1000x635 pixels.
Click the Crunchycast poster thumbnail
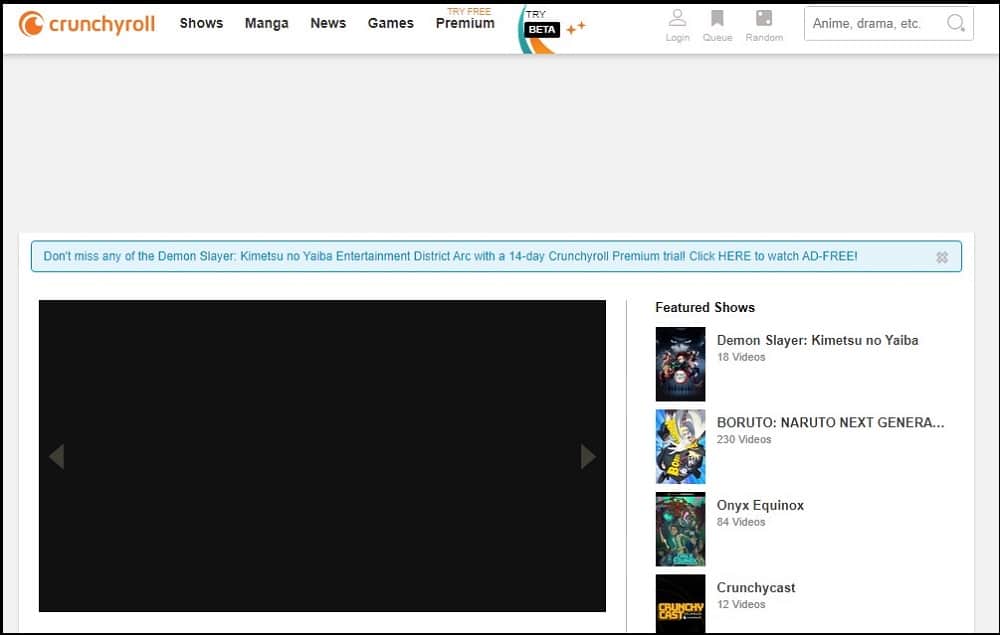[680, 603]
